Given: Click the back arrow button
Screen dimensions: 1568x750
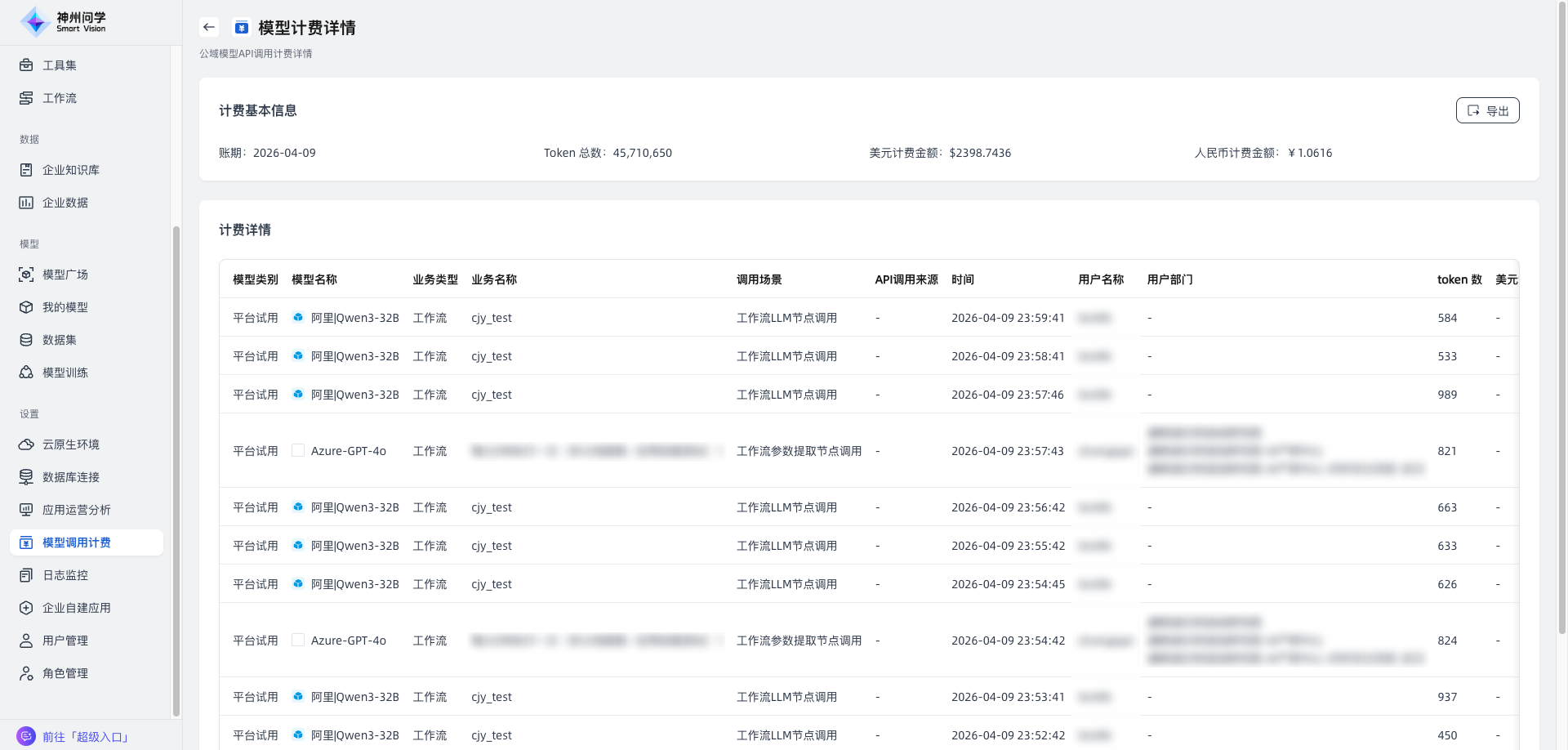Looking at the screenshot, I should point(209,27).
